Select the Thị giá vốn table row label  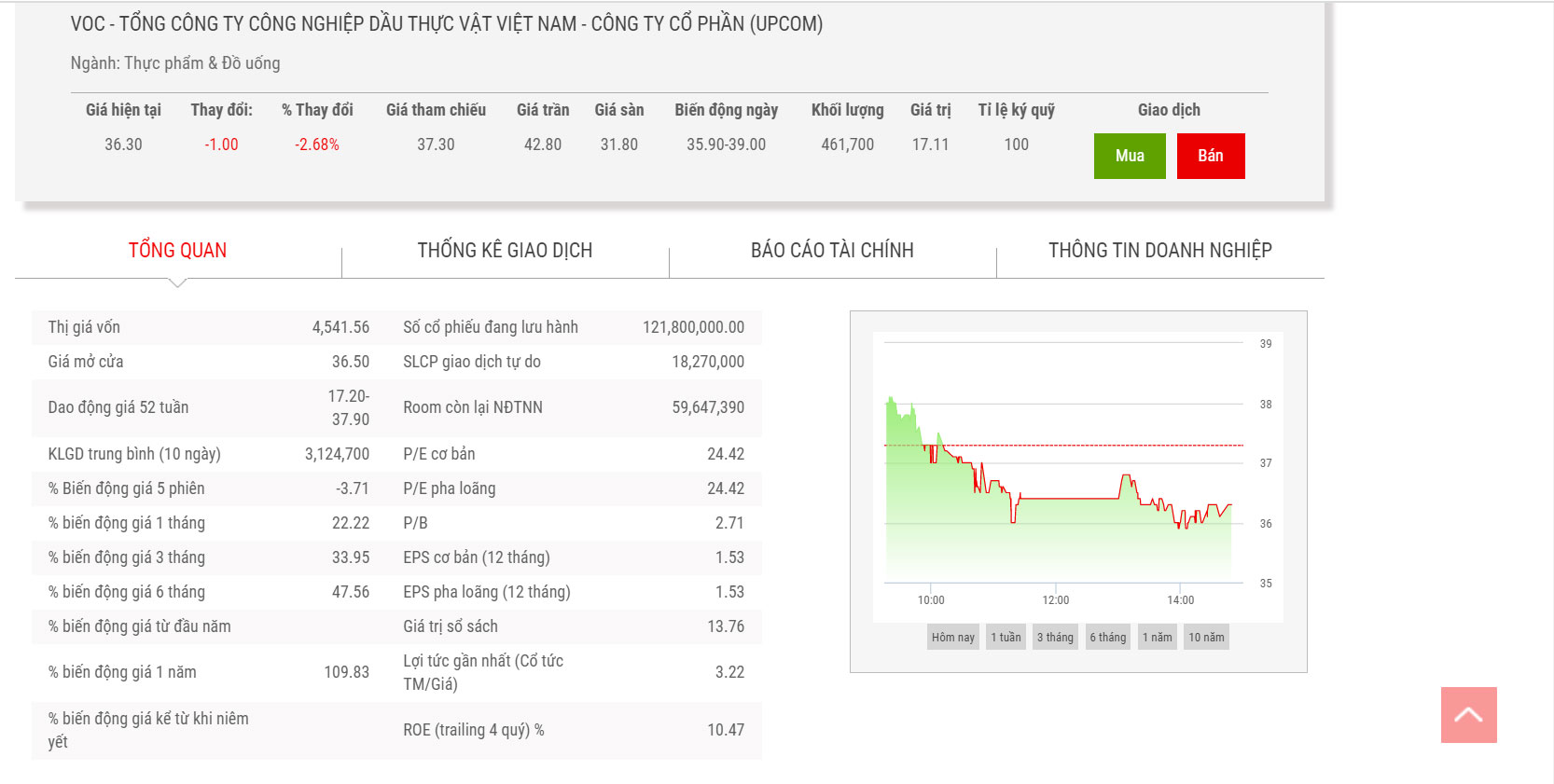[x=84, y=327]
